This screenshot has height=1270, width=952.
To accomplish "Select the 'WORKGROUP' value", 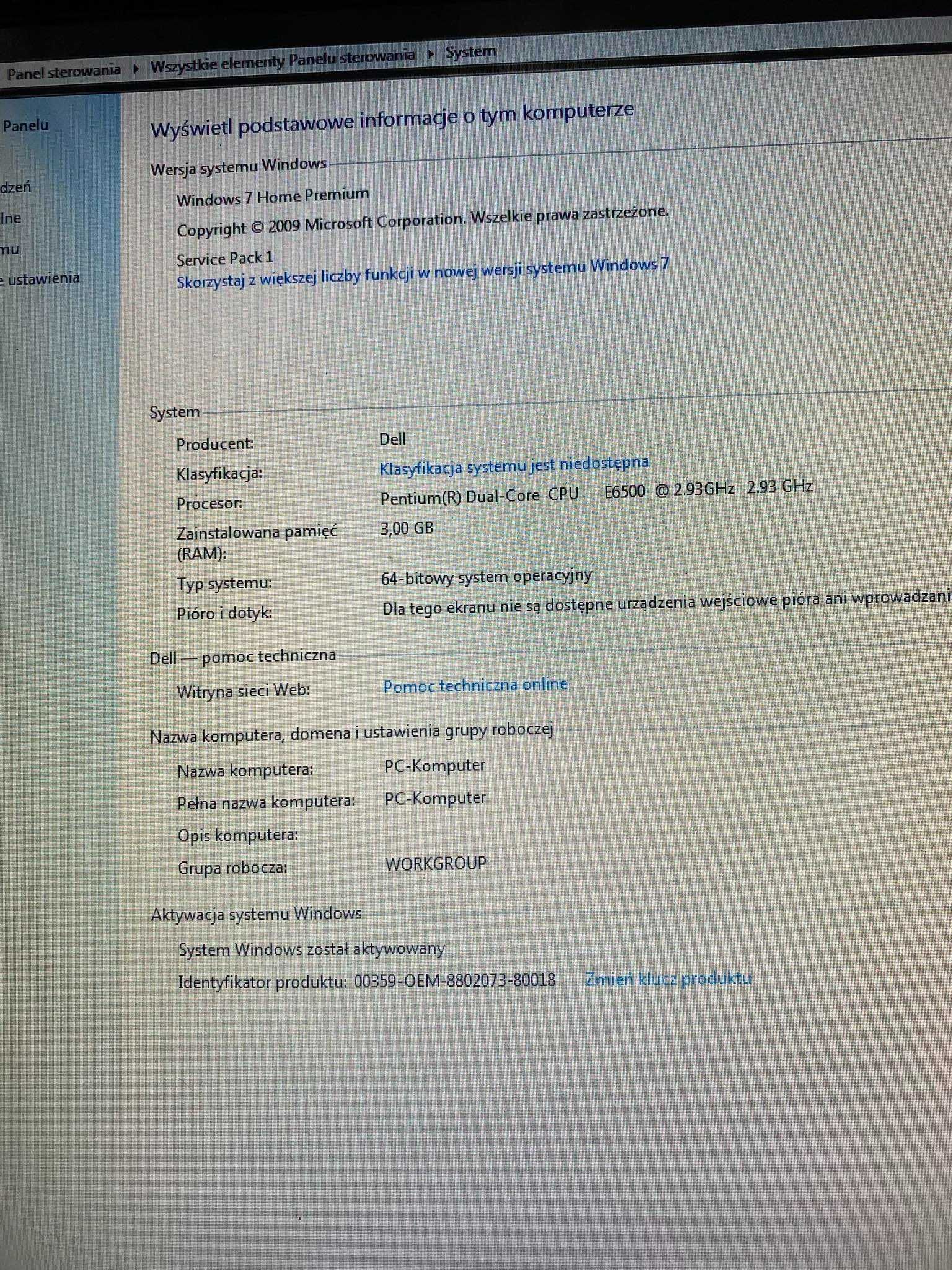I will 436,863.
